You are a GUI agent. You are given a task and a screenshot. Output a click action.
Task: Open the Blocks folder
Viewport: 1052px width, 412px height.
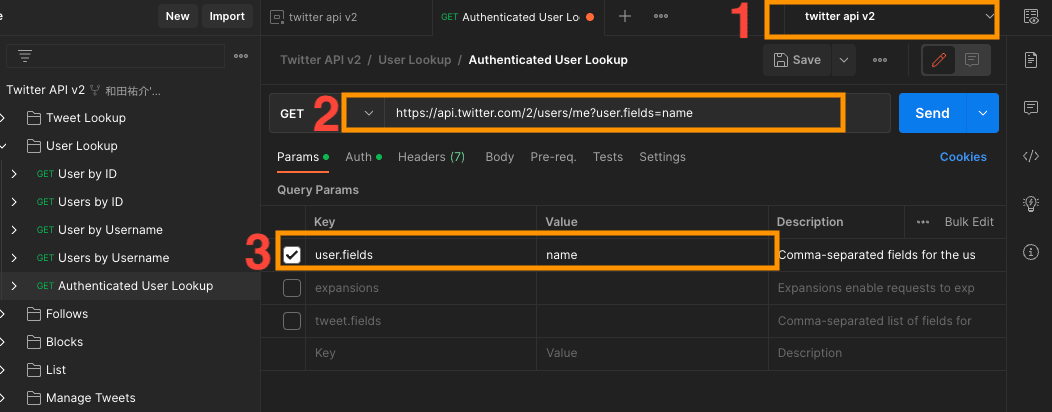tap(55, 342)
